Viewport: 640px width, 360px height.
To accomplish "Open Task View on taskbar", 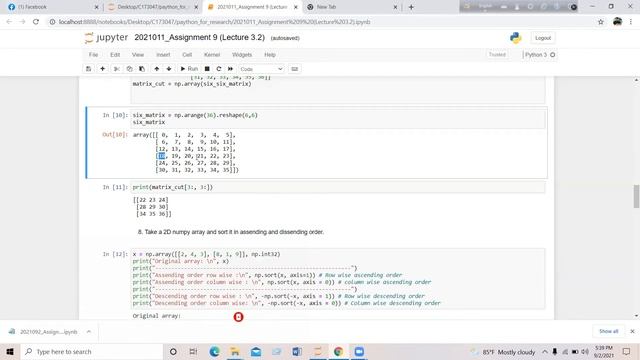I will (193, 351).
